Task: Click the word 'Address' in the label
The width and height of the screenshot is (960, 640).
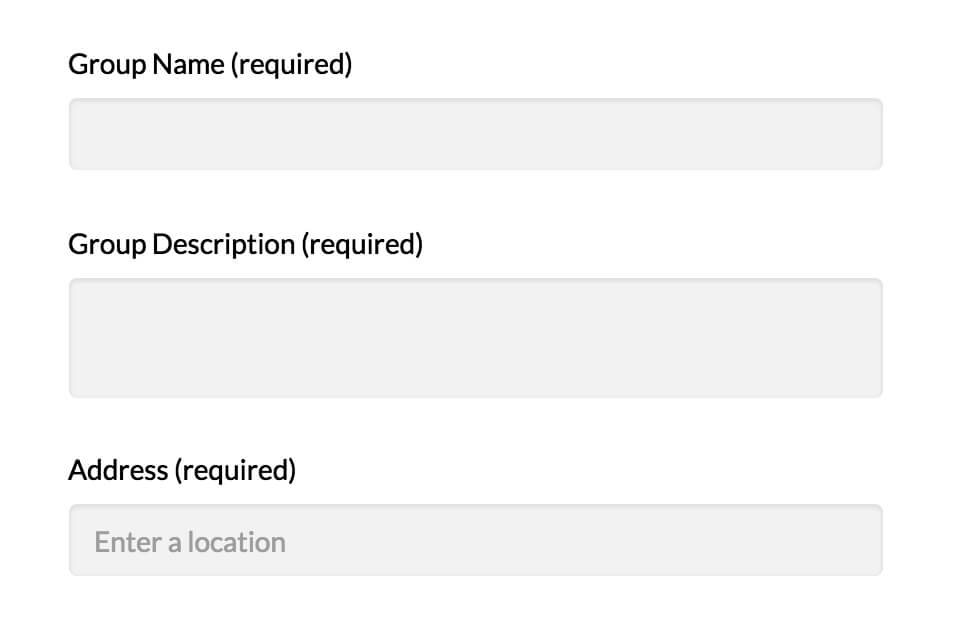Action: click(118, 470)
